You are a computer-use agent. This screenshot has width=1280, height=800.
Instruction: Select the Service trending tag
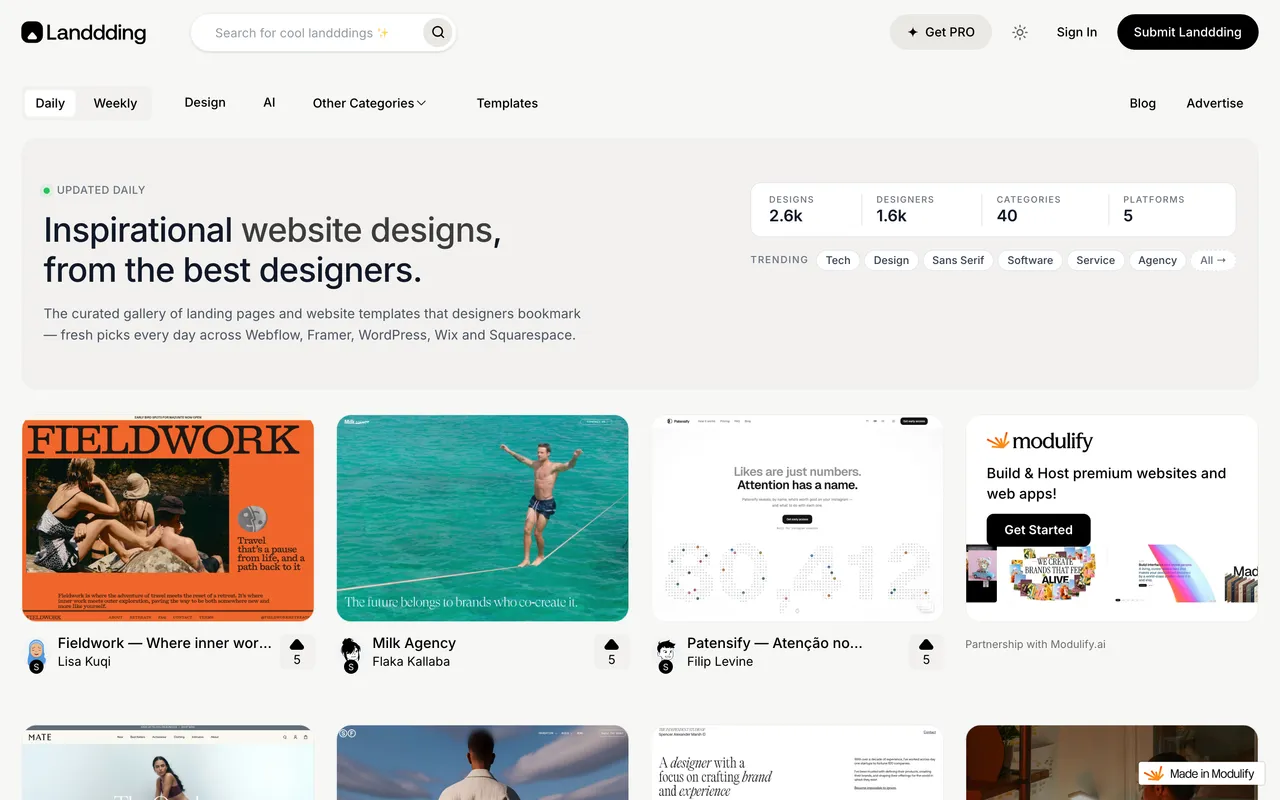click(1095, 260)
